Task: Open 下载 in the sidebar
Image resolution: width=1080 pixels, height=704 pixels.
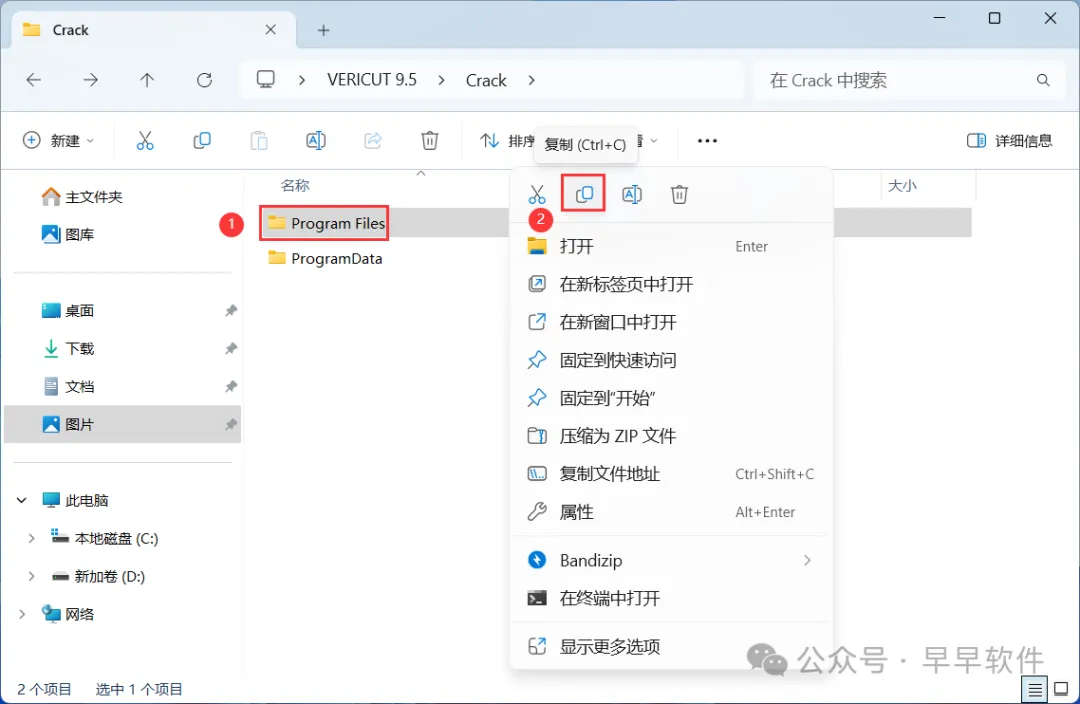Action: (x=68, y=349)
